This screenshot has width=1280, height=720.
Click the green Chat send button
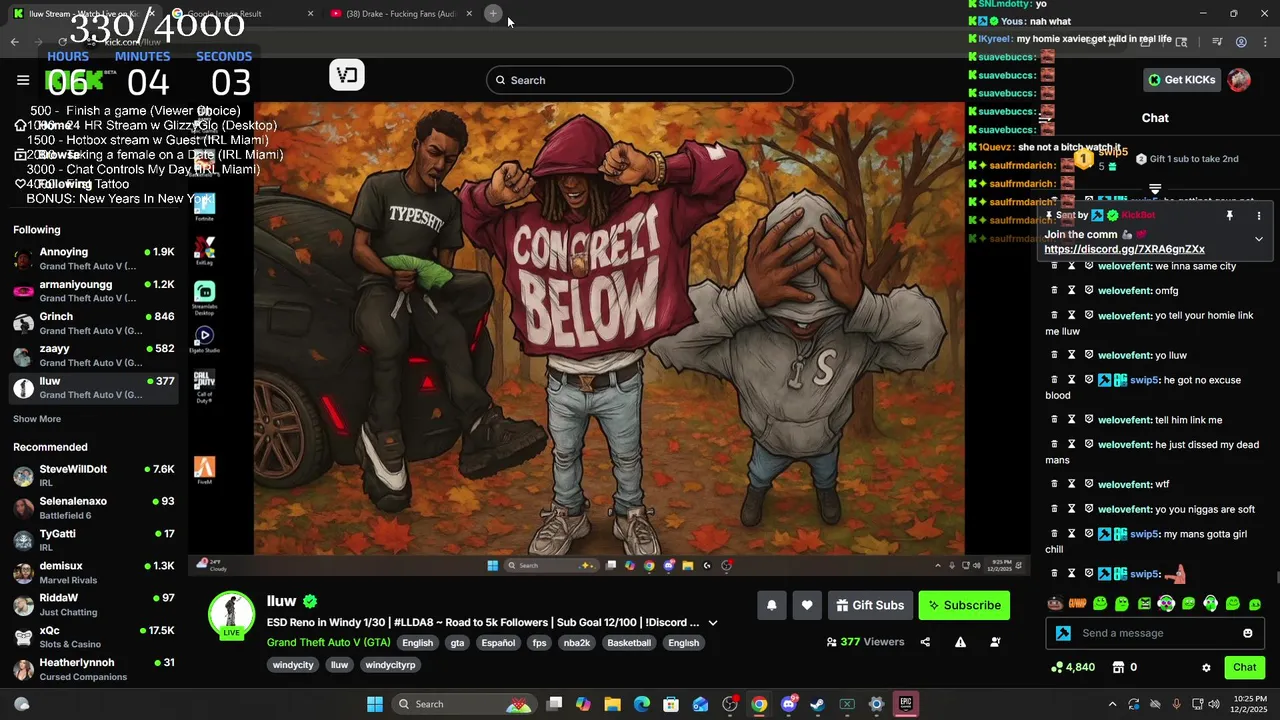[1244, 667]
